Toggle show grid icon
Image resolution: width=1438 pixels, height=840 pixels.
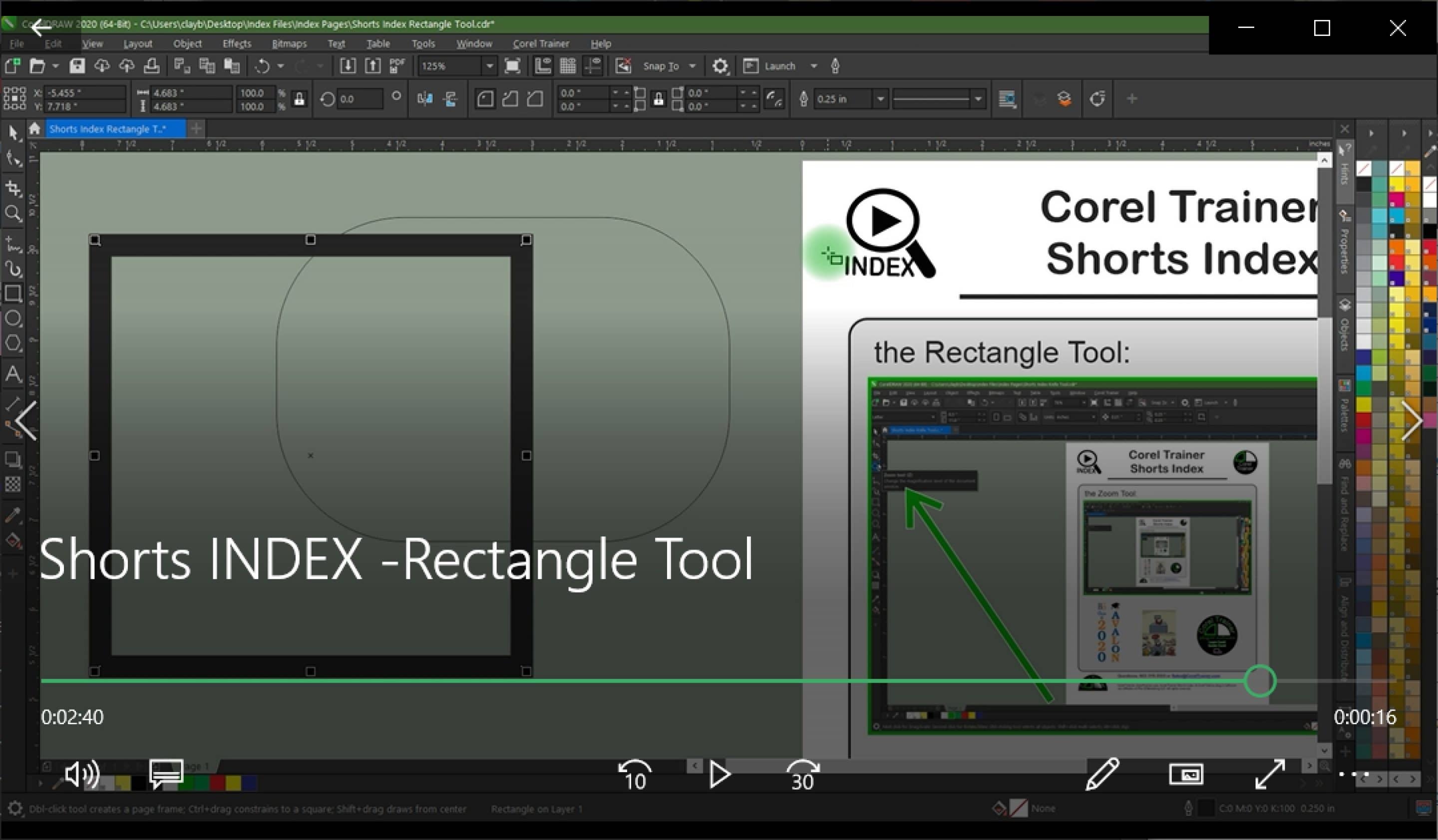(568, 66)
